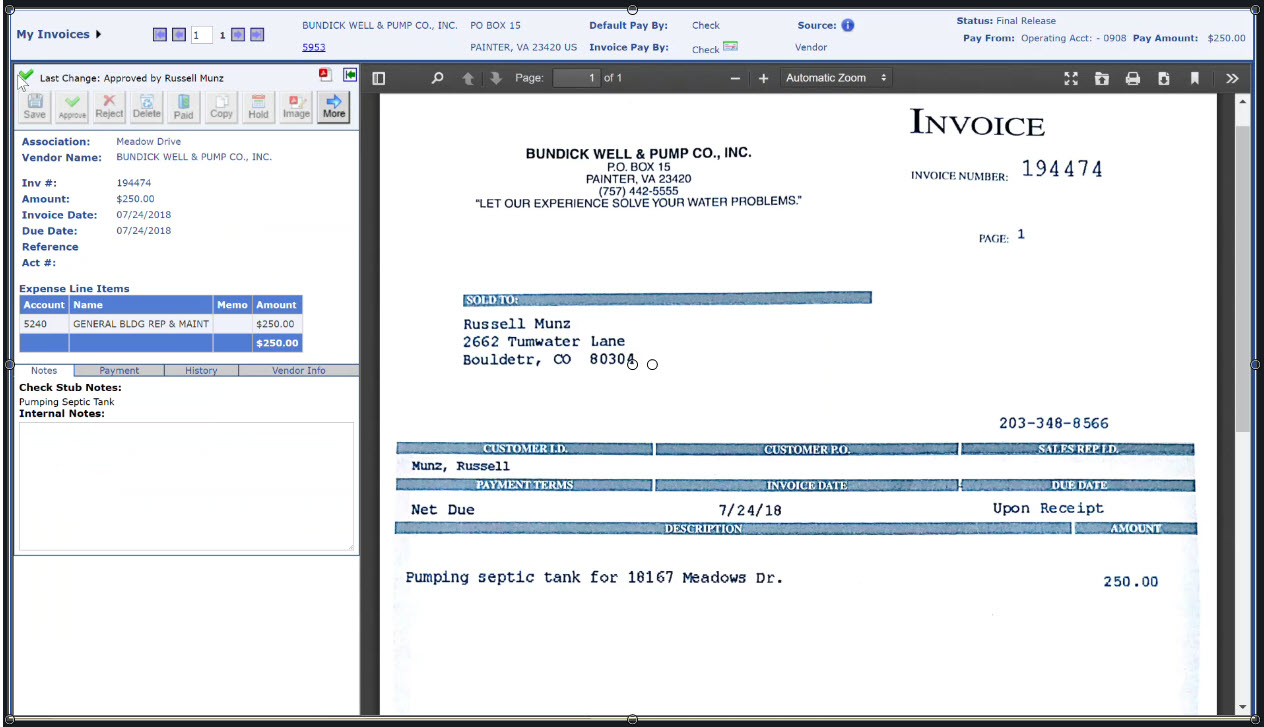This screenshot has height=727, width=1264.
Task: Click the Save invoice button
Action: [x=34, y=106]
